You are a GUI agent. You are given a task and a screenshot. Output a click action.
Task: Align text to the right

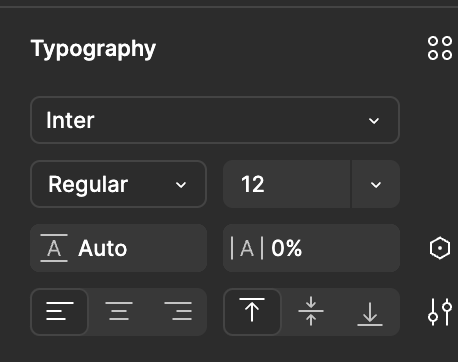(x=178, y=311)
